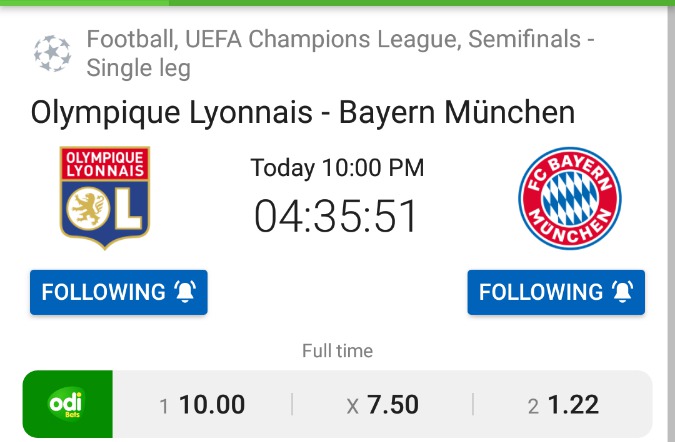Select draw odds 7.50

(x=382, y=405)
